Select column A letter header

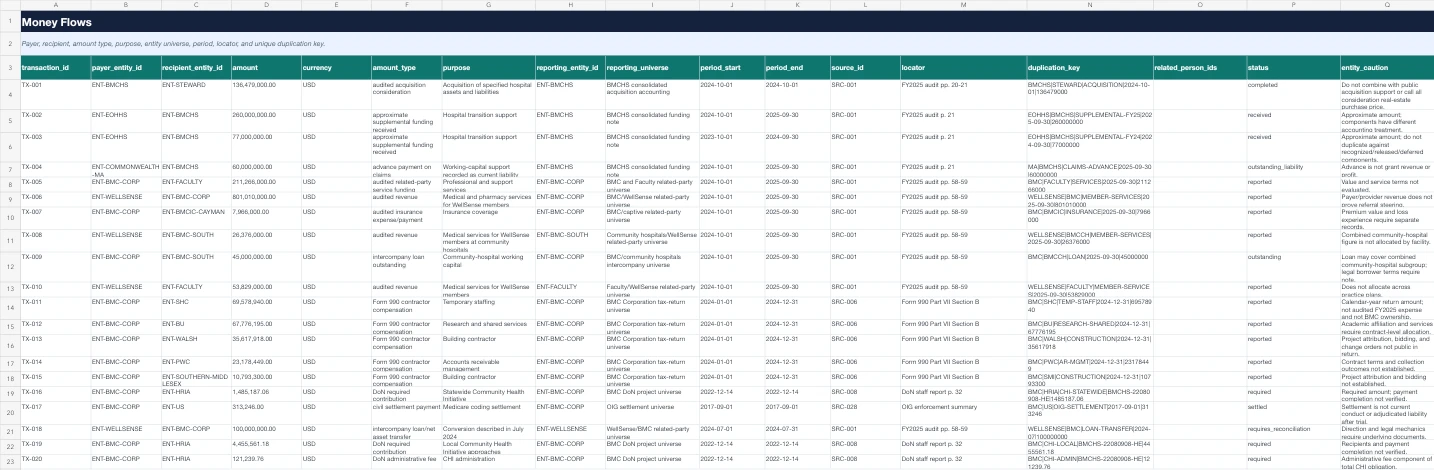(54, 5)
